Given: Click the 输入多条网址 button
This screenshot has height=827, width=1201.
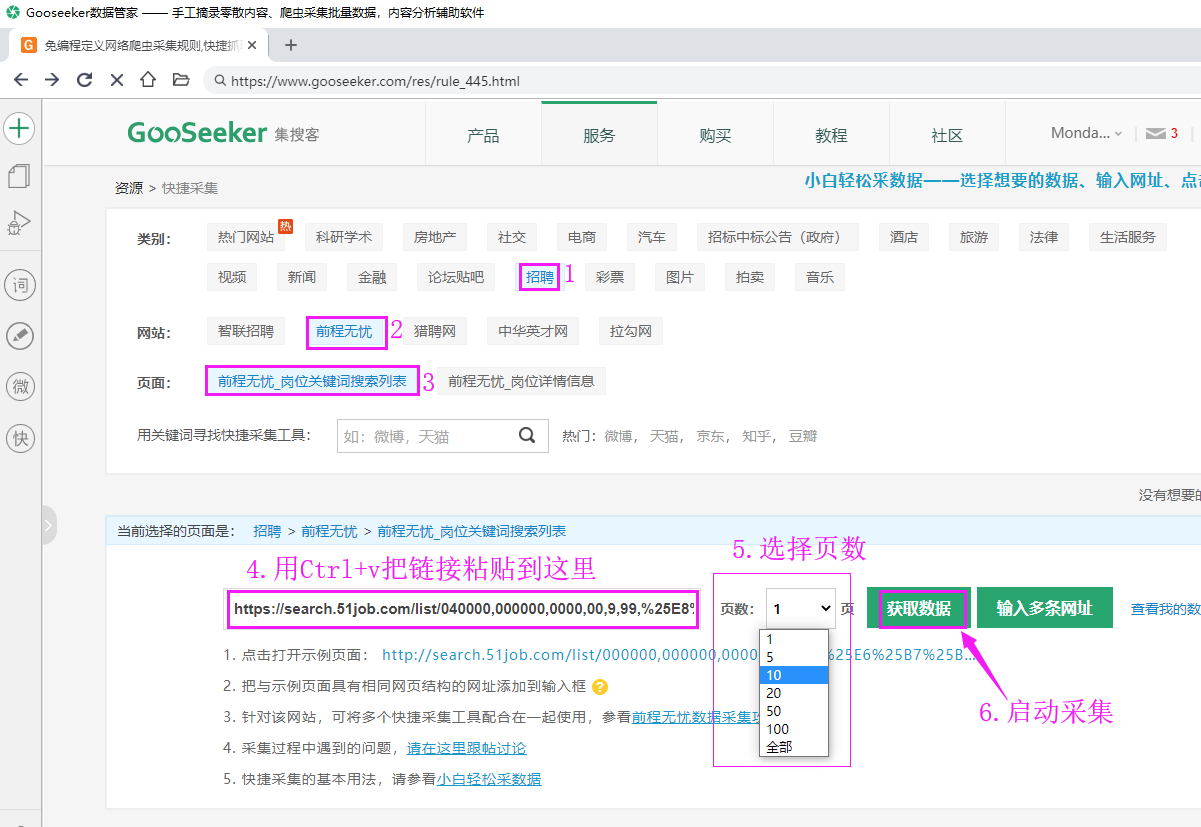Looking at the screenshot, I should (1045, 608).
